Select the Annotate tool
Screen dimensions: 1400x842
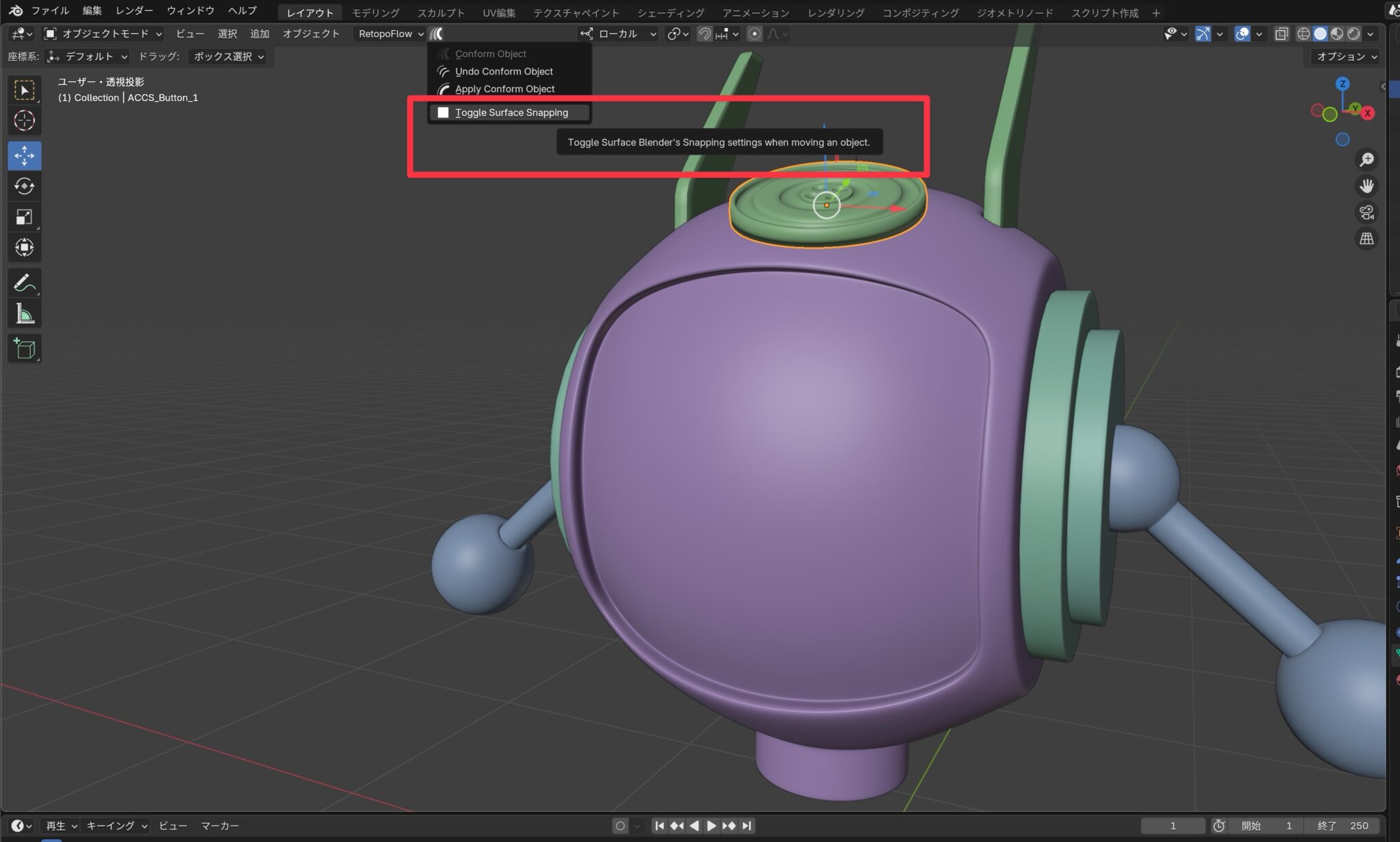[x=24, y=282]
